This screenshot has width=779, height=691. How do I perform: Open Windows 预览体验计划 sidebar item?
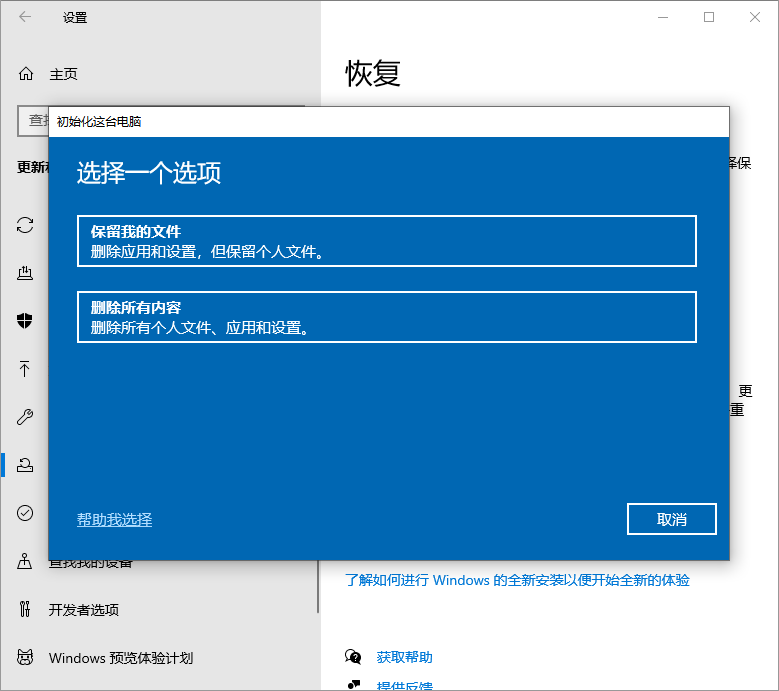tap(121, 658)
